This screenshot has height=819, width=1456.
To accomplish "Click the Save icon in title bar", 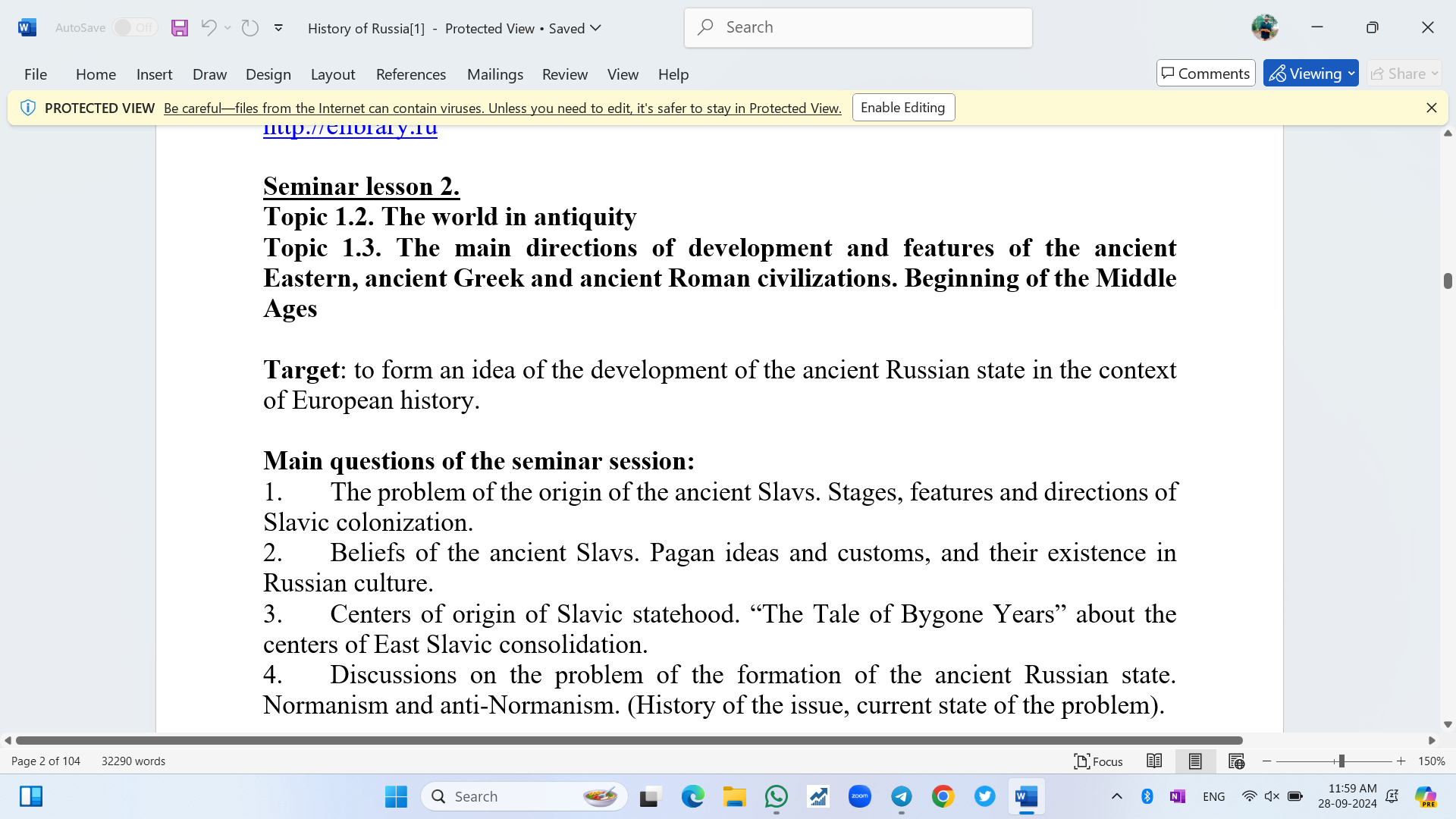I will [180, 28].
